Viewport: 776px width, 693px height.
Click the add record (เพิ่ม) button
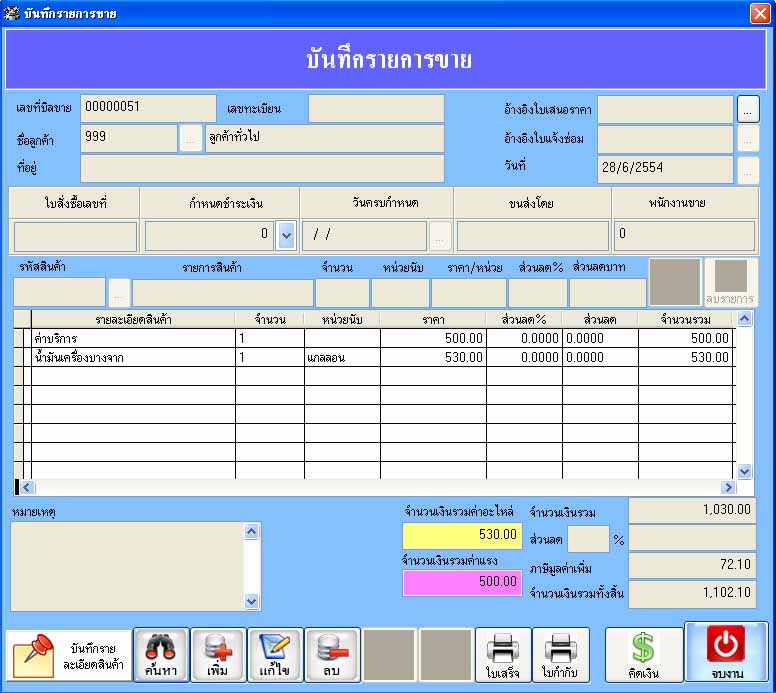(218, 655)
